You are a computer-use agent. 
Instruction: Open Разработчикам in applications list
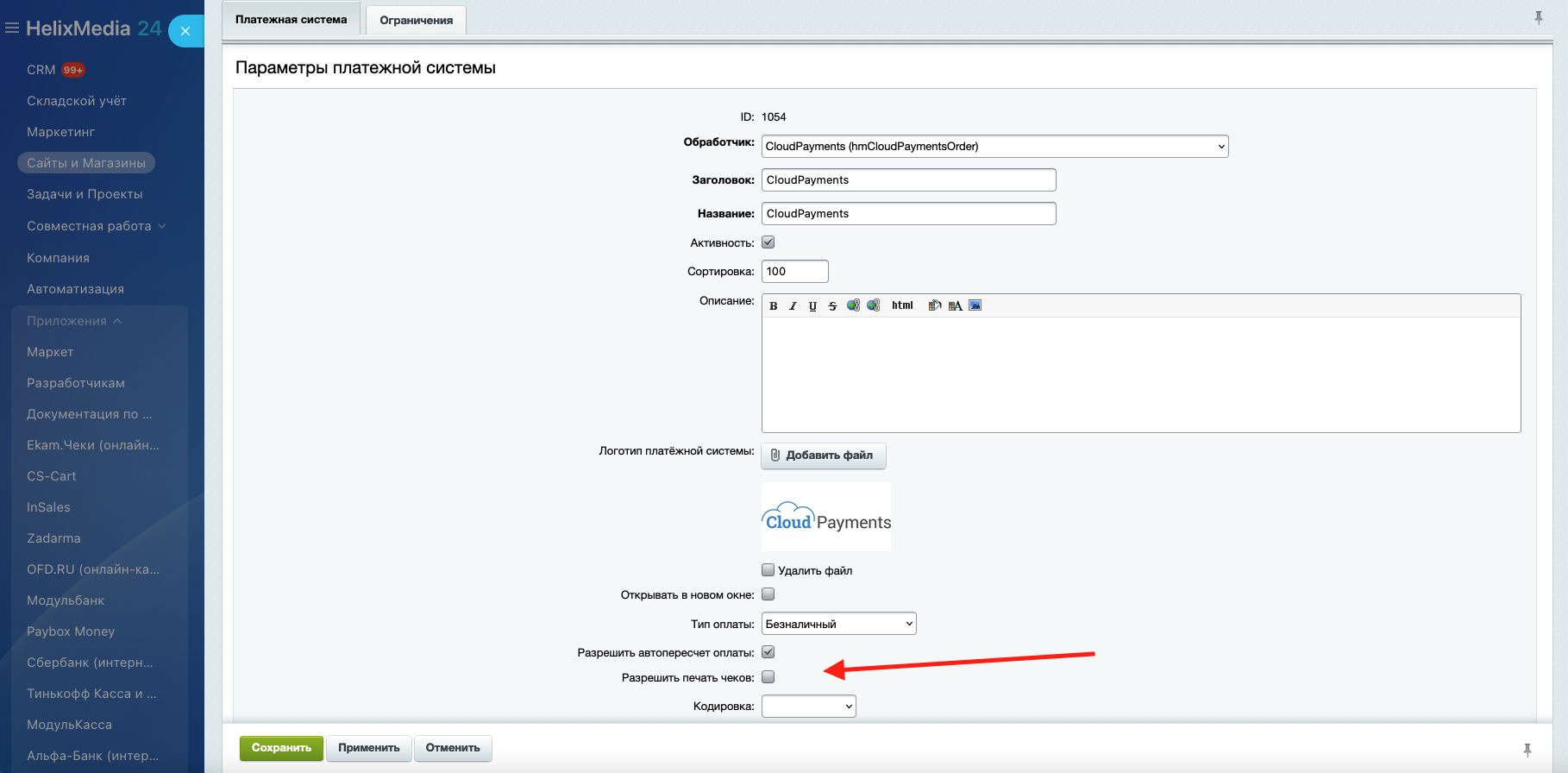click(x=76, y=383)
